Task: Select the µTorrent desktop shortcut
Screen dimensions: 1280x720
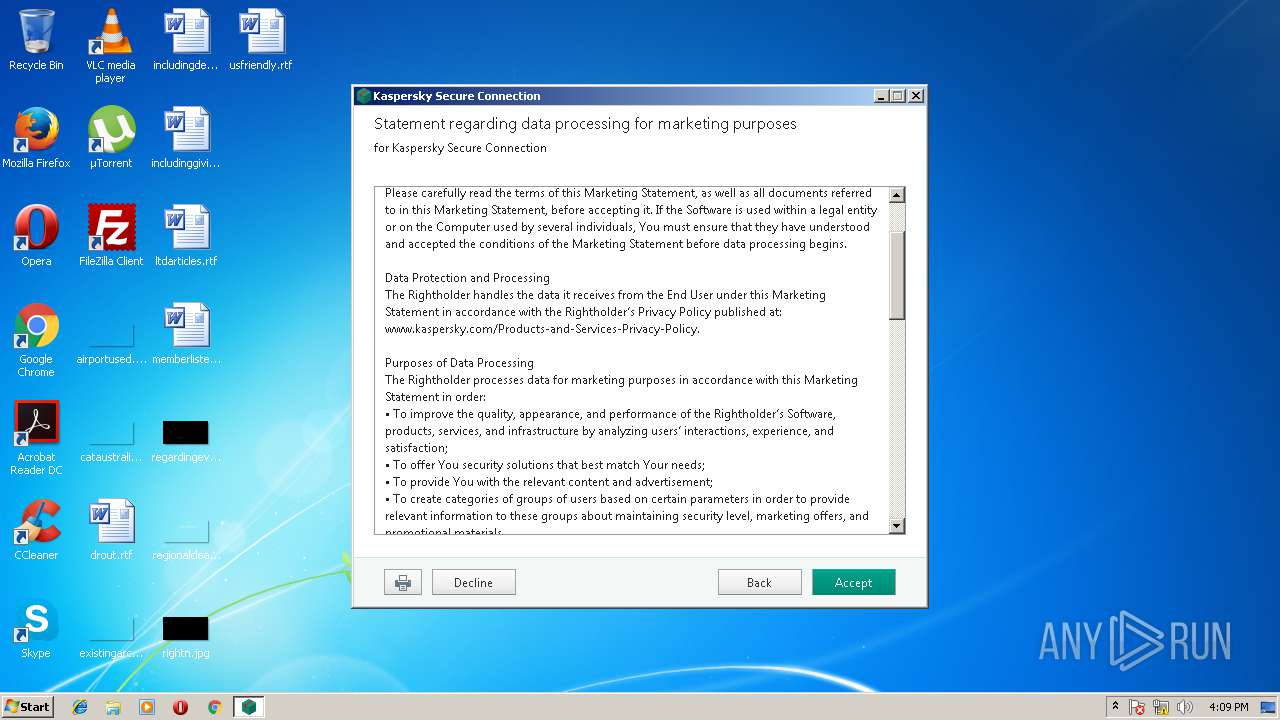Action: tap(110, 138)
